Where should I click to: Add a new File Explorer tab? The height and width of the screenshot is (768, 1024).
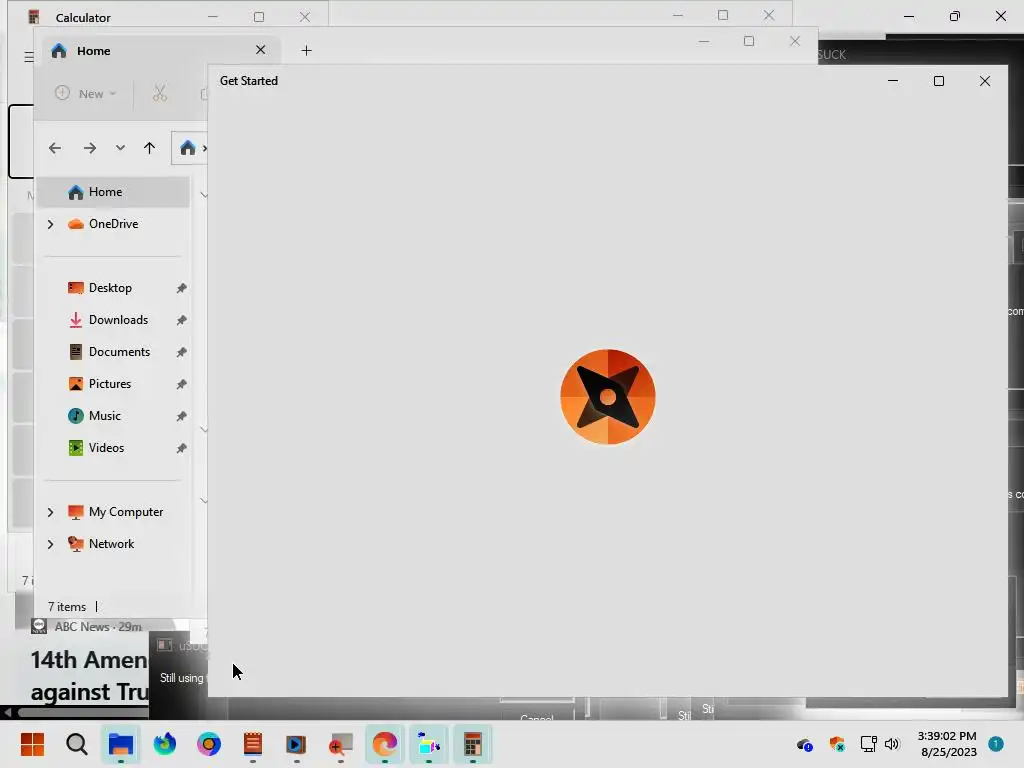(x=306, y=50)
